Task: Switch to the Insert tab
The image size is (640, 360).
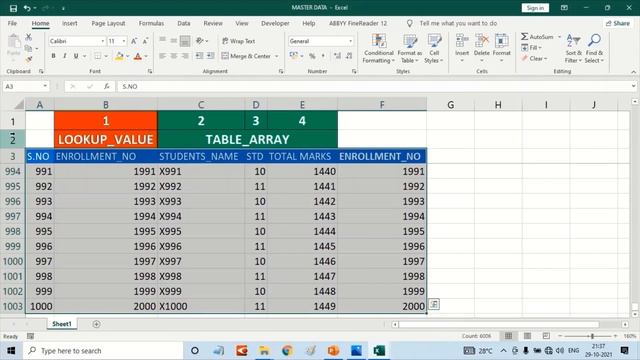Action: click(70, 23)
